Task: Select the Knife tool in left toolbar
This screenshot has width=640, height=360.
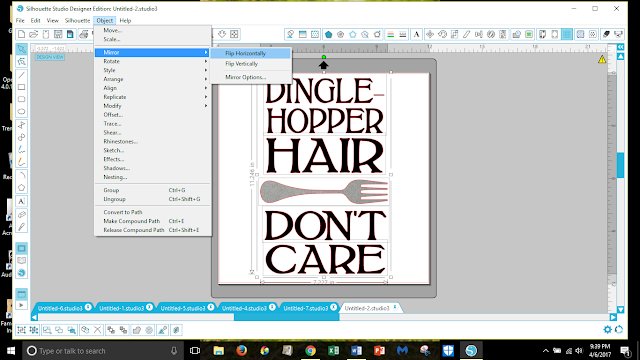Action: point(22,227)
